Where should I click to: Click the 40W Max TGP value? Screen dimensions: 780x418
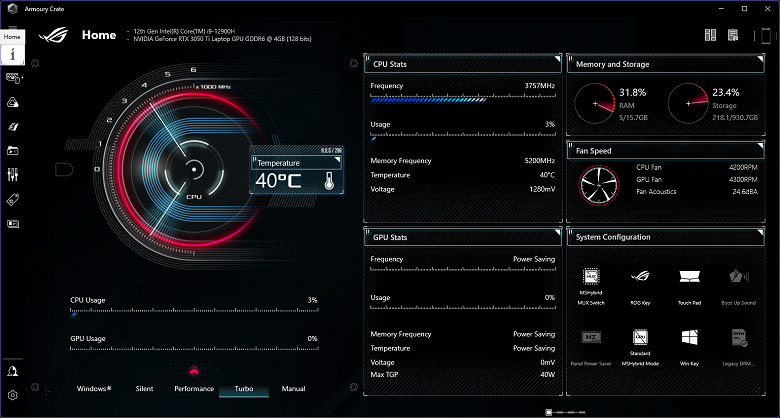[x=548, y=374]
